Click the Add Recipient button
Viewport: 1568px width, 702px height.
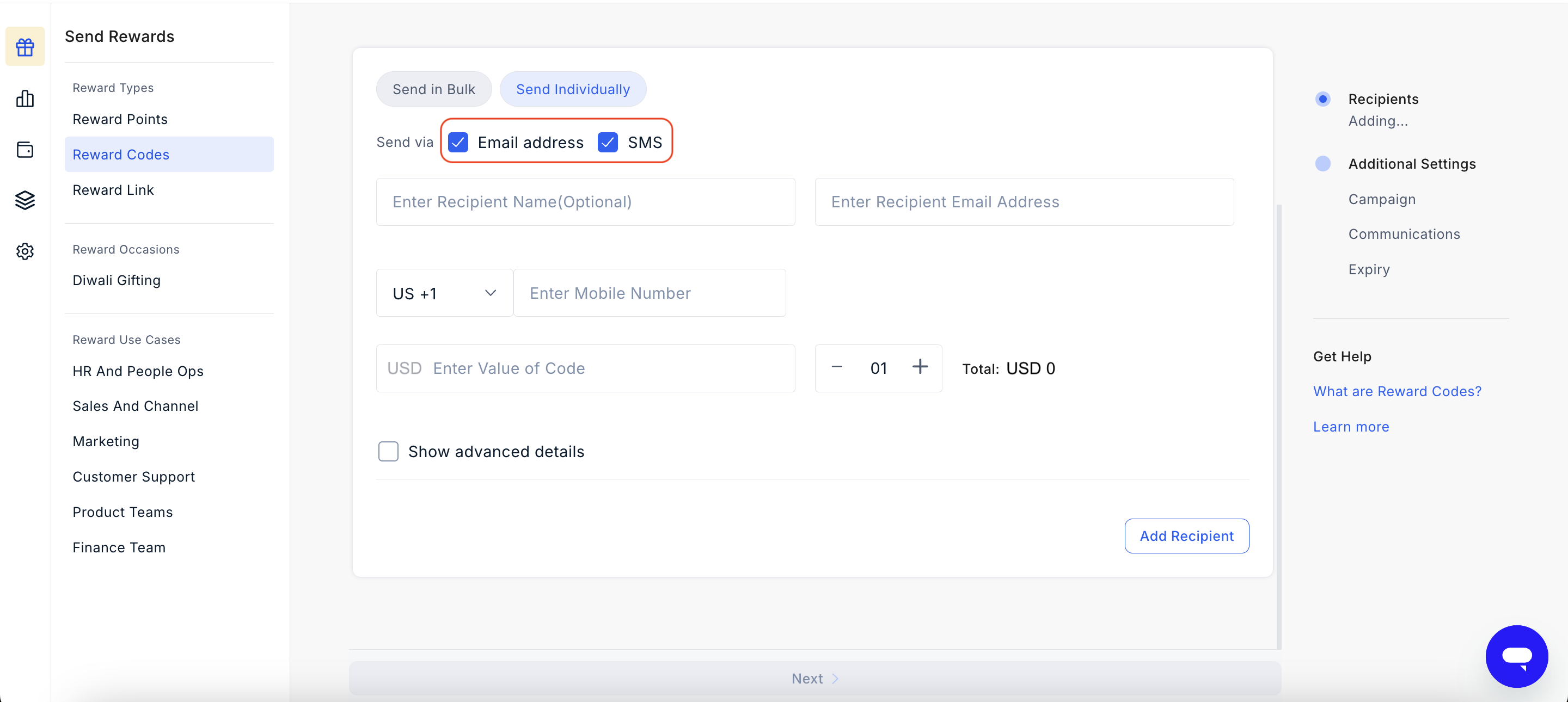(1186, 536)
